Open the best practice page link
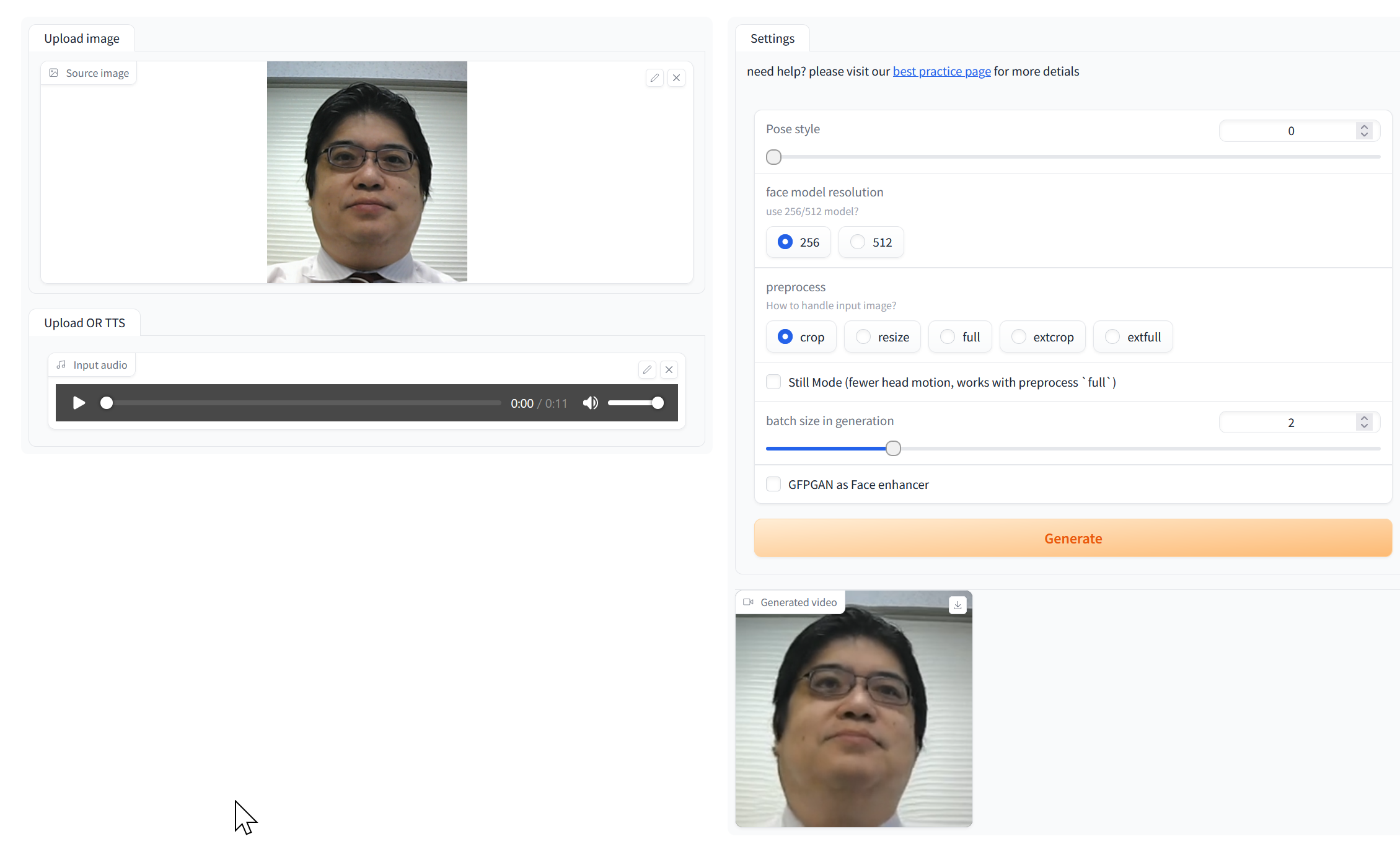This screenshot has width=1400, height=844. [x=941, y=71]
